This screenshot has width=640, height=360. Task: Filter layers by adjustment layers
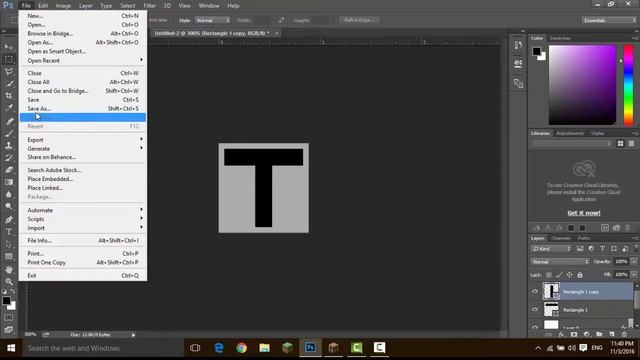pos(591,249)
